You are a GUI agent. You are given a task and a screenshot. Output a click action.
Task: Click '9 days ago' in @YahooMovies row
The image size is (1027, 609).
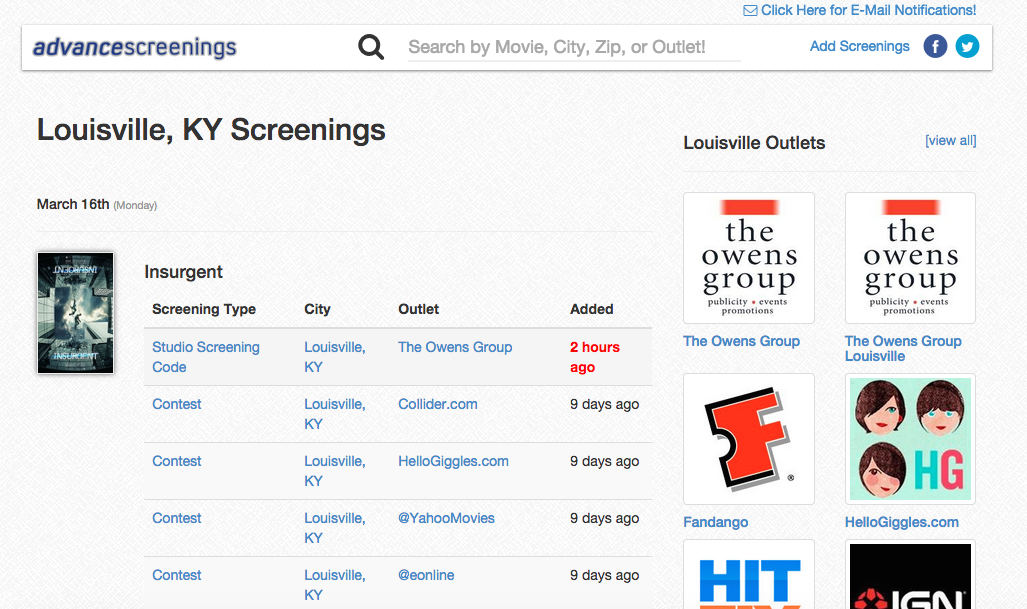[605, 518]
